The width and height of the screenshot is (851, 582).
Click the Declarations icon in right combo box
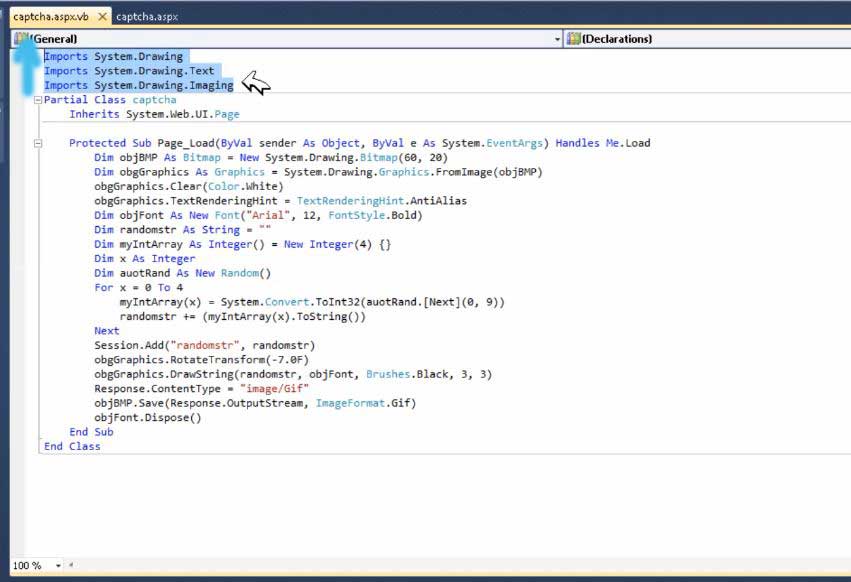[x=573, y=39]
